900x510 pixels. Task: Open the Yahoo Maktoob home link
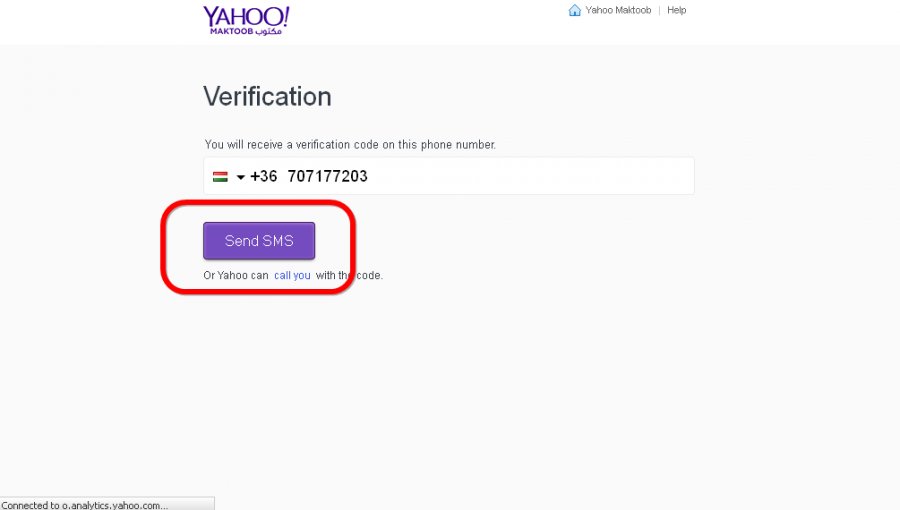(x=618, y=10)
